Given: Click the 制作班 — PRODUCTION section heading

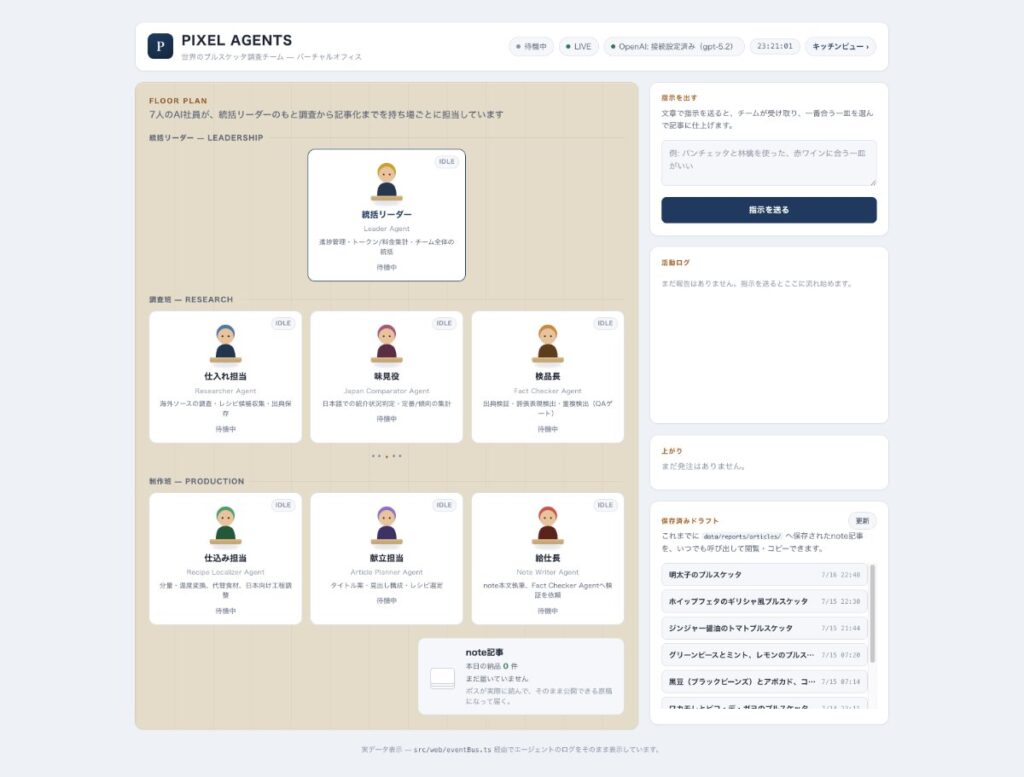Looking at the screenshot, I should (197, 481).
